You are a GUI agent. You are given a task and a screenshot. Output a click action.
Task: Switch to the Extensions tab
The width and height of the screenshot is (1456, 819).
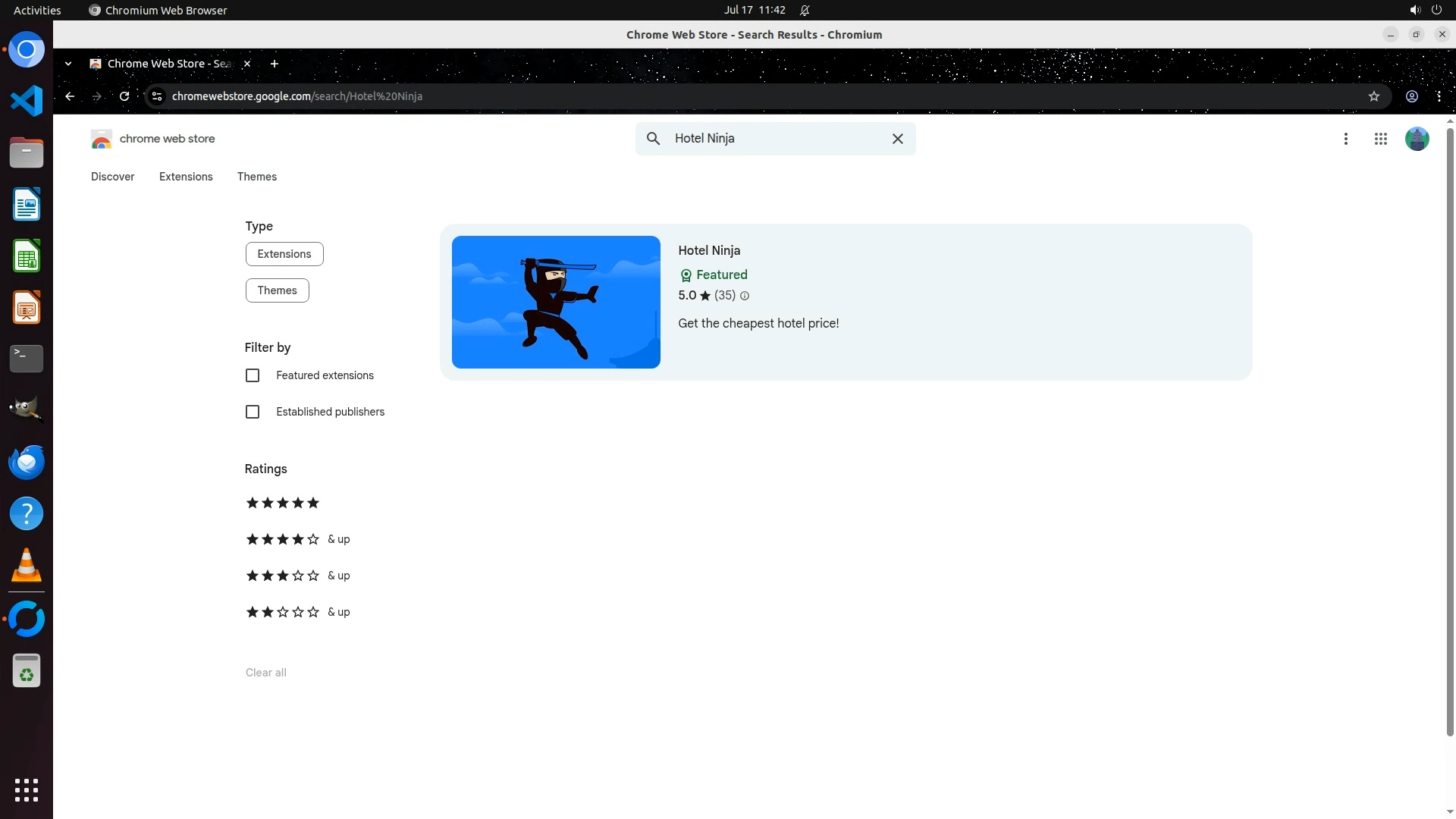pos(186,177)
